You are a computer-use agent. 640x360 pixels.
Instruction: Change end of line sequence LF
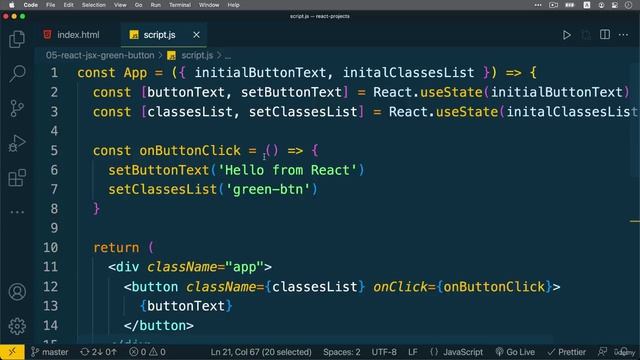[x=413, y=352]
